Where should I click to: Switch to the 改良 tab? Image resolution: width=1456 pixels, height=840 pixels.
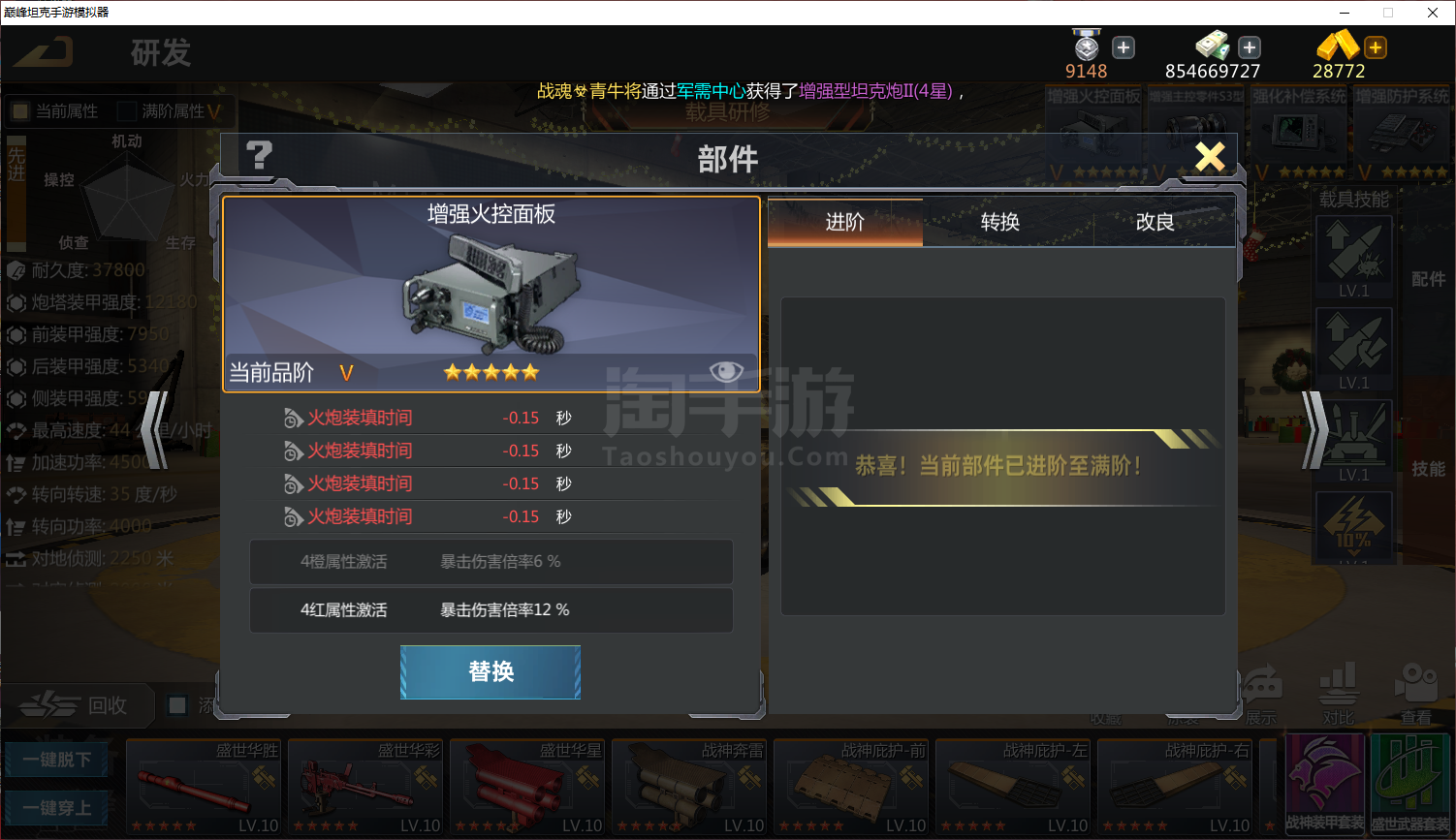[1155, 222]
